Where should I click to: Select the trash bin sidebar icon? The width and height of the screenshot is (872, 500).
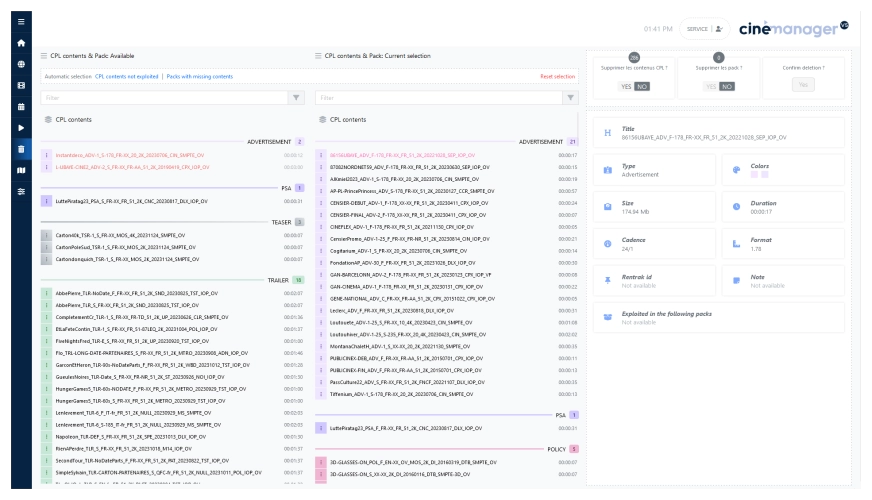(20, 149)
